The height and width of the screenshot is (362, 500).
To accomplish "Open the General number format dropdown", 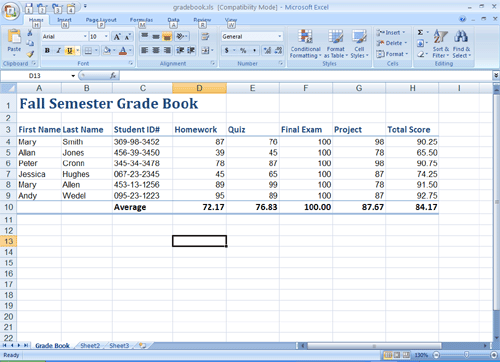I will pos(280,36).
